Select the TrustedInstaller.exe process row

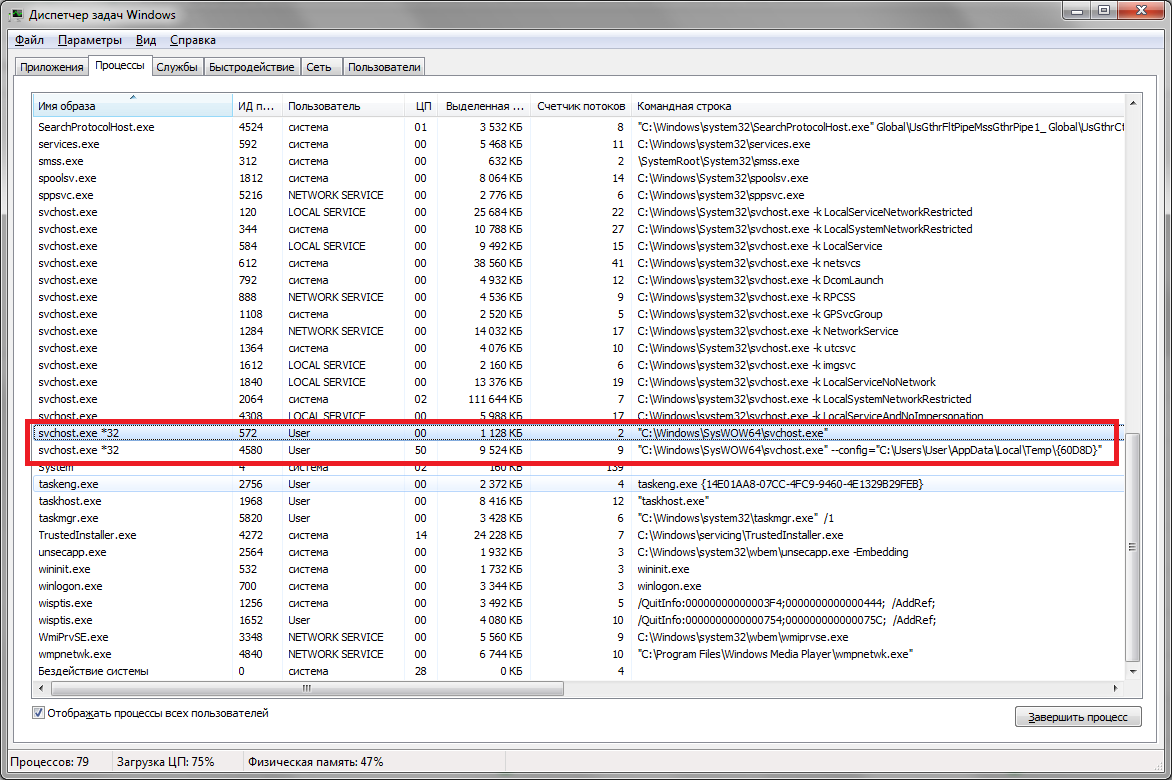point(87,535)
